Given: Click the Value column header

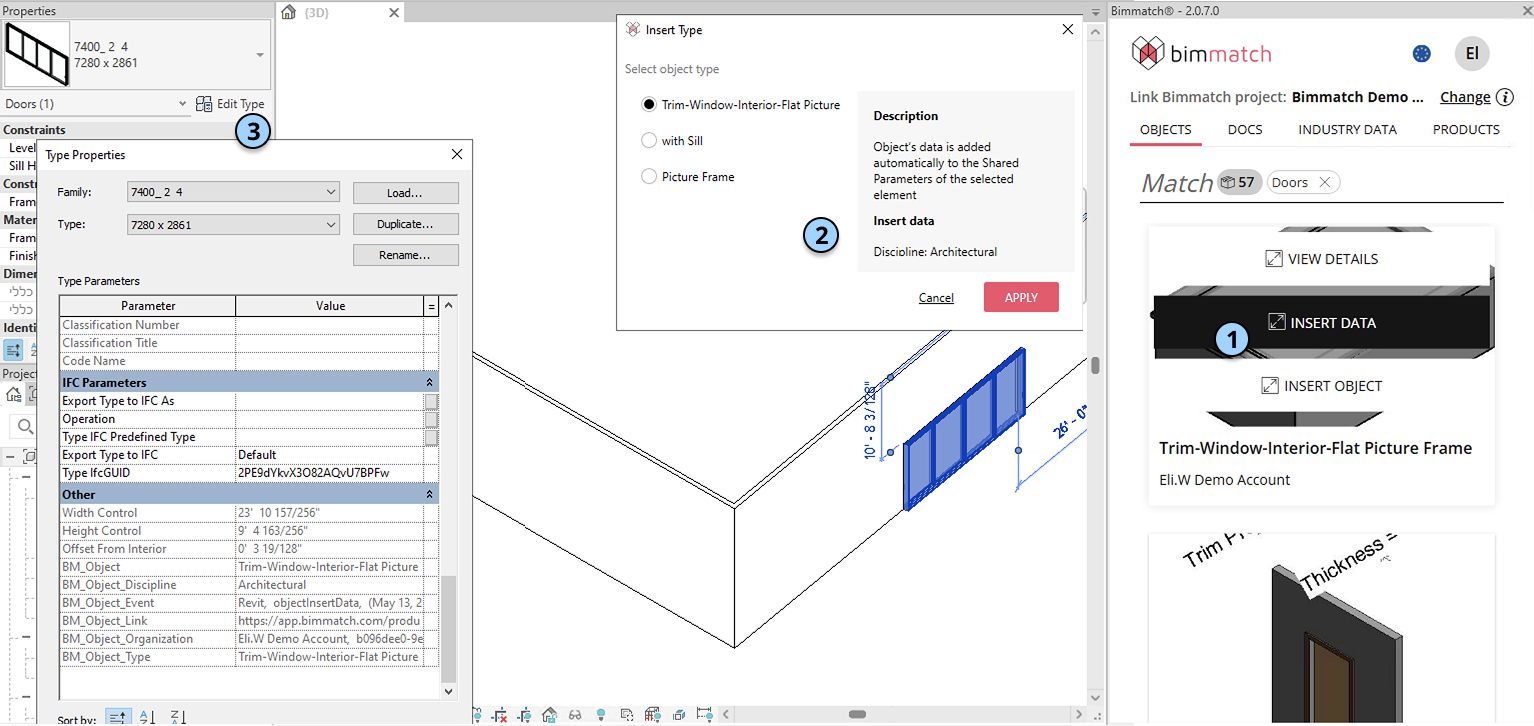Looking at the screenshot, I should (x=330, y=306).
